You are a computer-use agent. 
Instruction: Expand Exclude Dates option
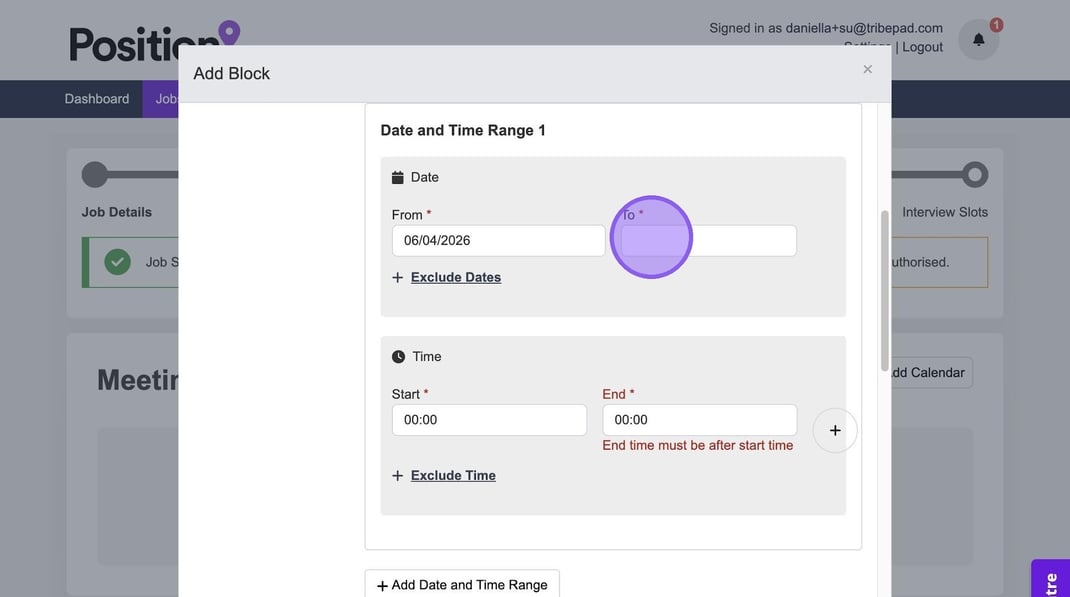455,277
